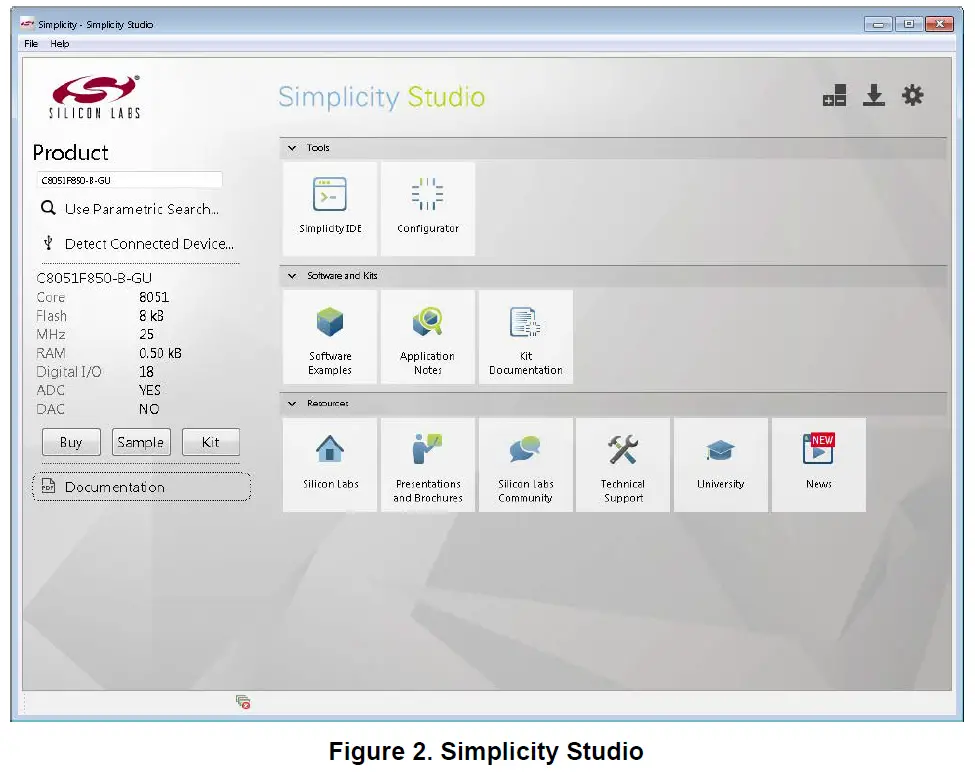
Task: Click the USB icon to detect device
Action: click(48, 243)
